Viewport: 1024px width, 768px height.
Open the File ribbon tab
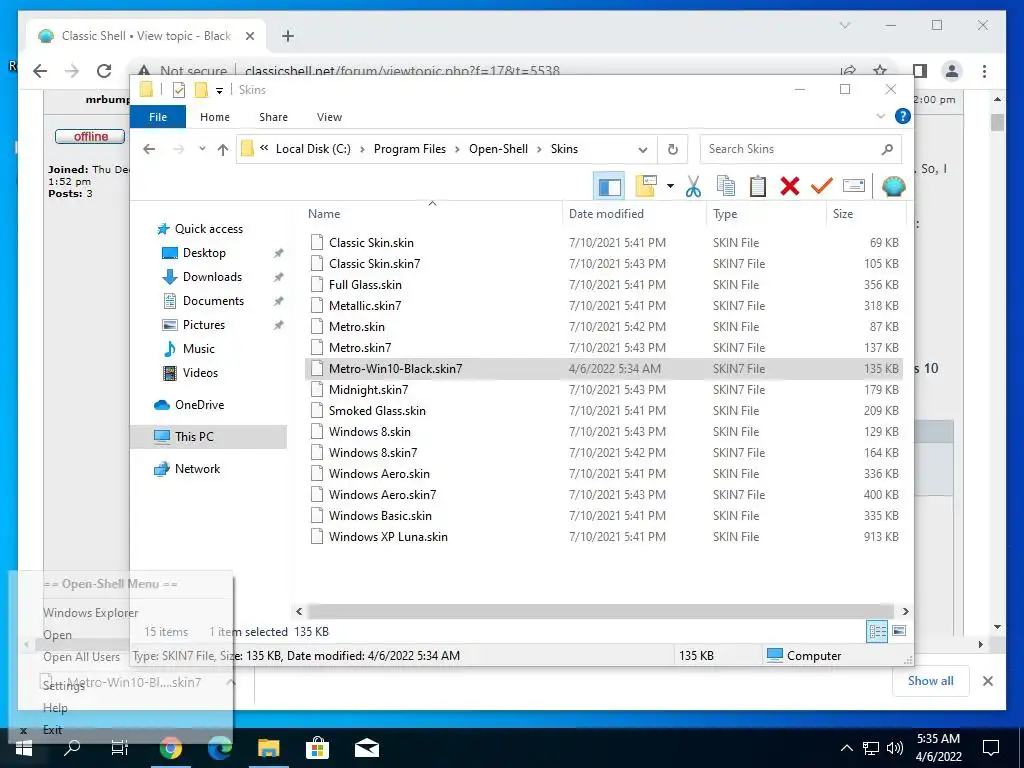[158, 117]
